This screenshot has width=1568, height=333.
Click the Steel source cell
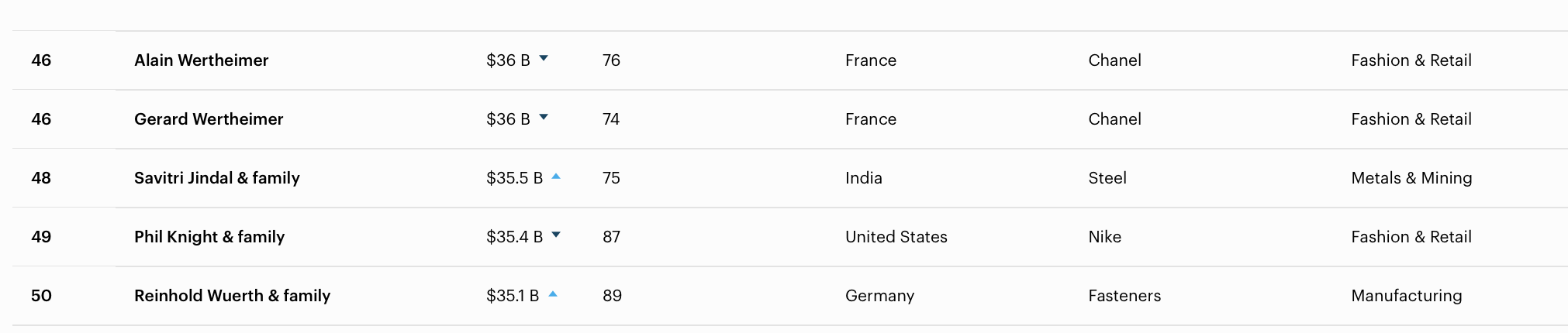click(1107, 178)
